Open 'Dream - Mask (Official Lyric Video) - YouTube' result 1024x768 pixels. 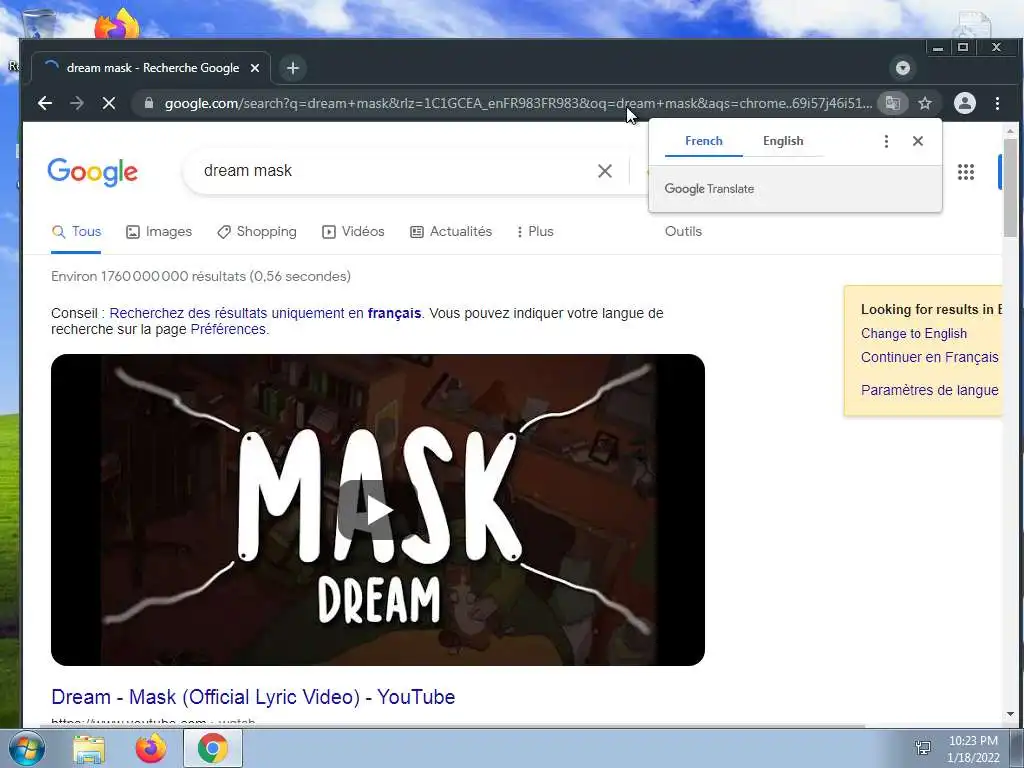pos(253,697)
